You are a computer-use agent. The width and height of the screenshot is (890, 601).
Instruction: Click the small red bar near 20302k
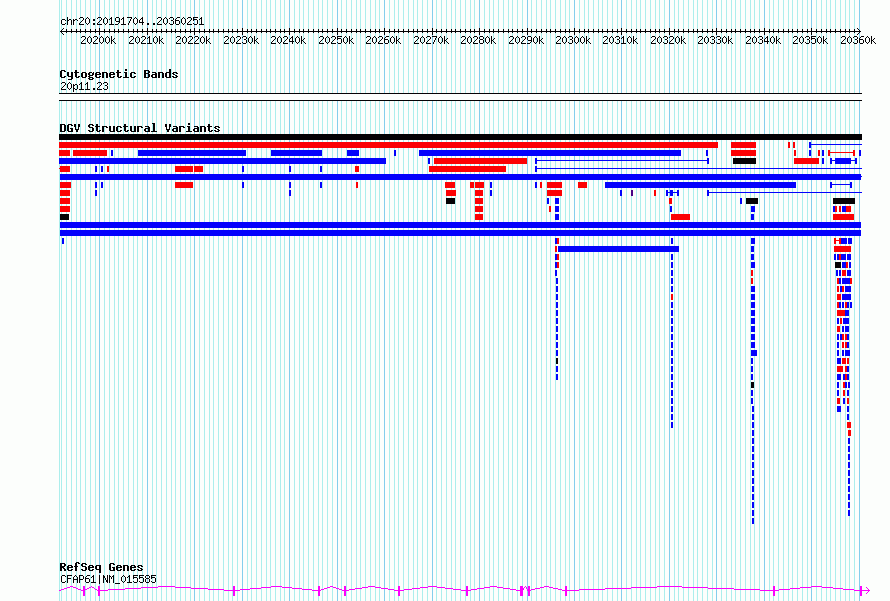coord(582,185)
